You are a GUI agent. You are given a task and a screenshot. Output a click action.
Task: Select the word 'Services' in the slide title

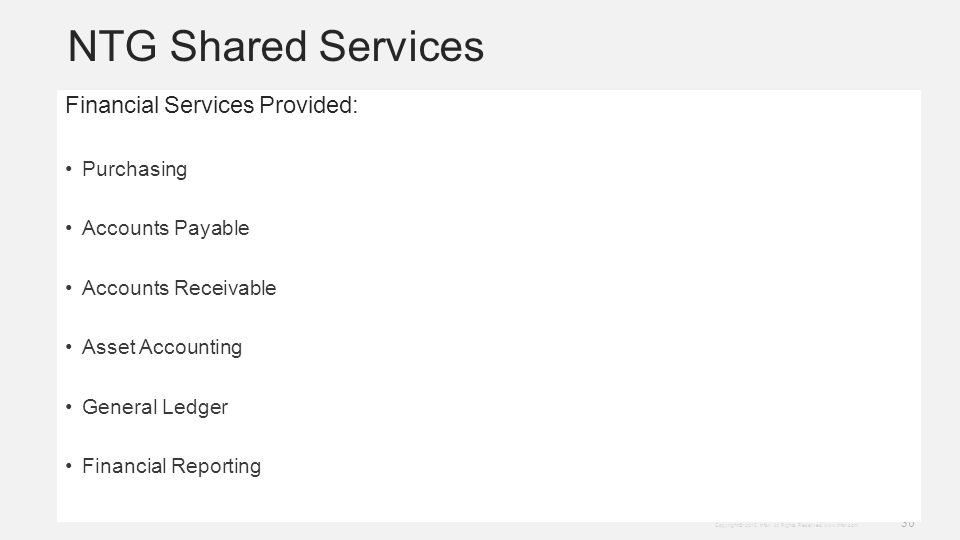point(402,46)
